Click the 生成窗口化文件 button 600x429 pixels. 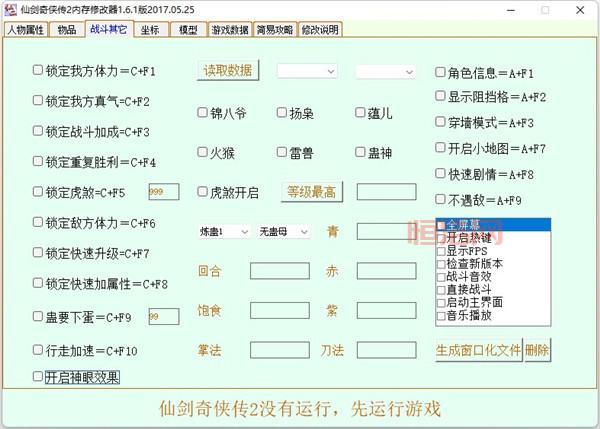(x=477, y=351)
